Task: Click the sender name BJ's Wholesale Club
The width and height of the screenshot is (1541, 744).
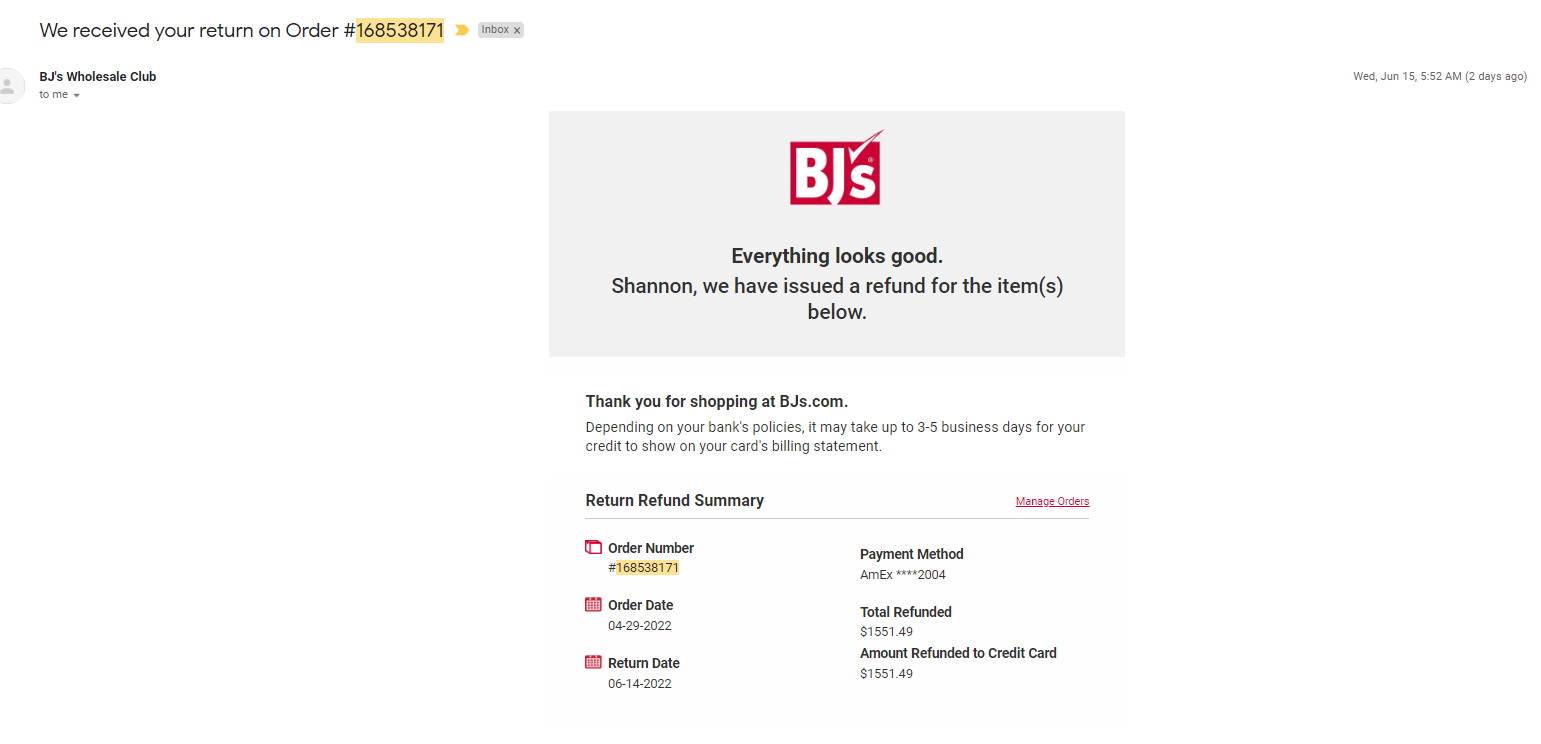Action: 98,76
